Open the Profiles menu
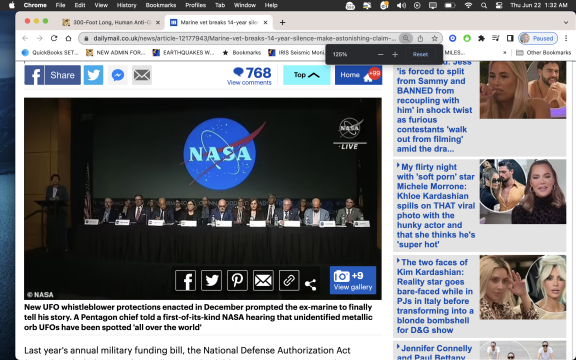 pos(195,5)
